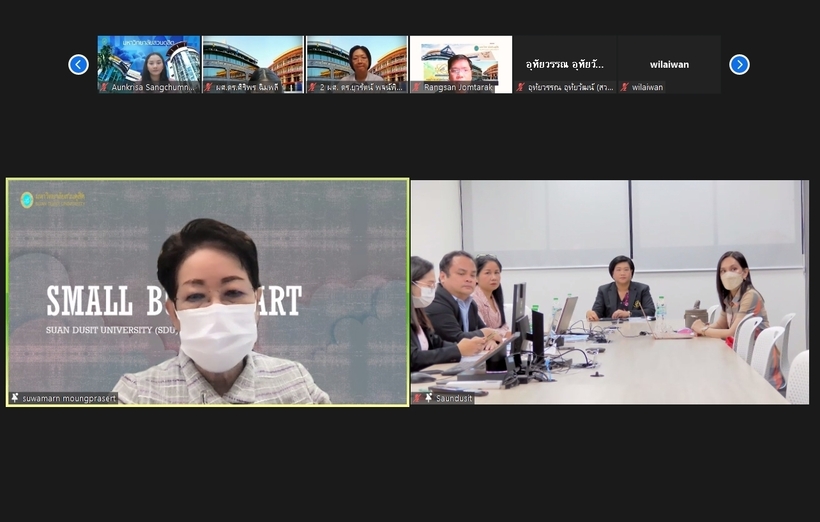Click the Saundusit name label
The image size is (820, 522).
coord(454,399)
